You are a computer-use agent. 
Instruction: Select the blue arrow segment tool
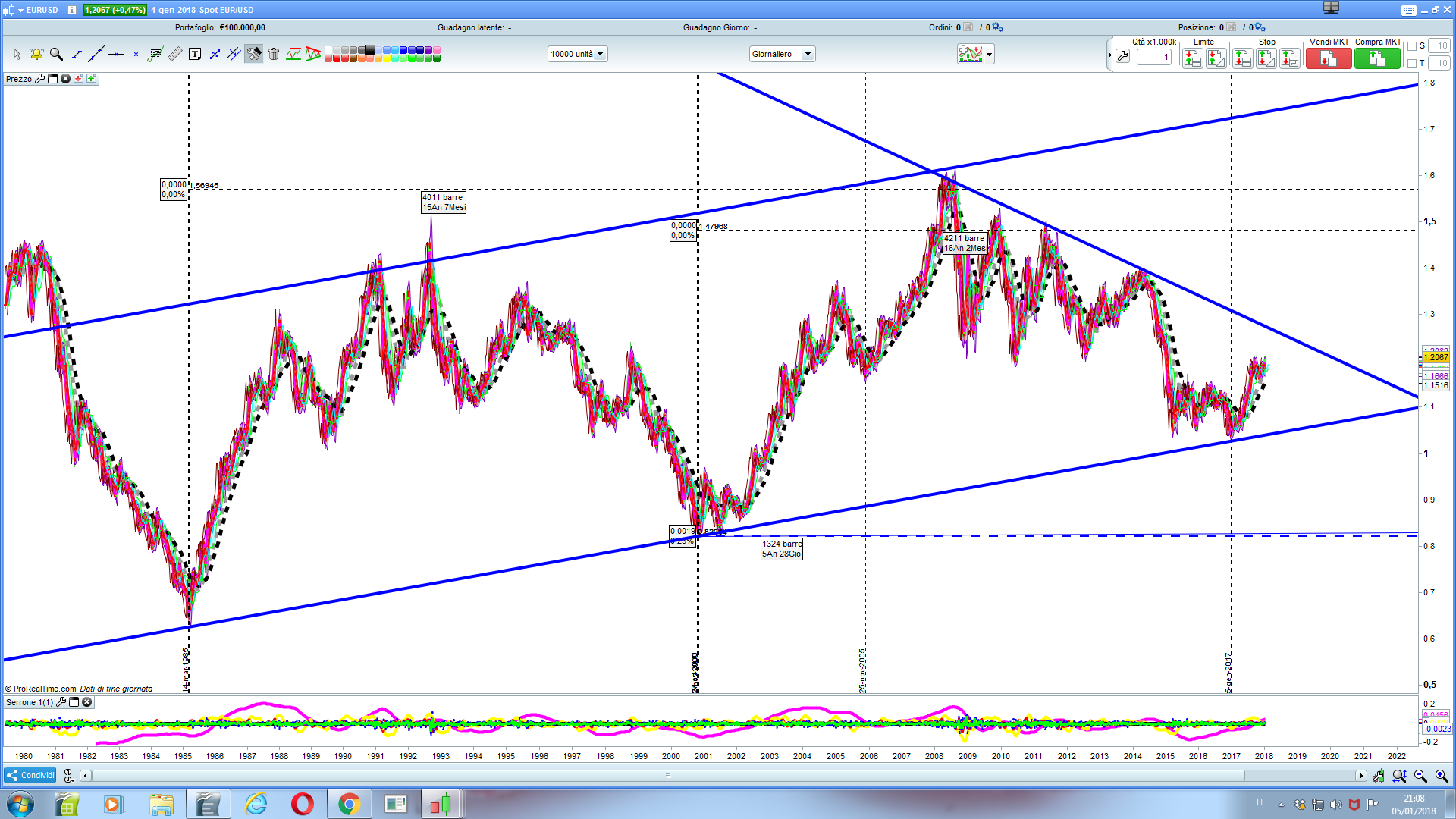pos(215,54)
